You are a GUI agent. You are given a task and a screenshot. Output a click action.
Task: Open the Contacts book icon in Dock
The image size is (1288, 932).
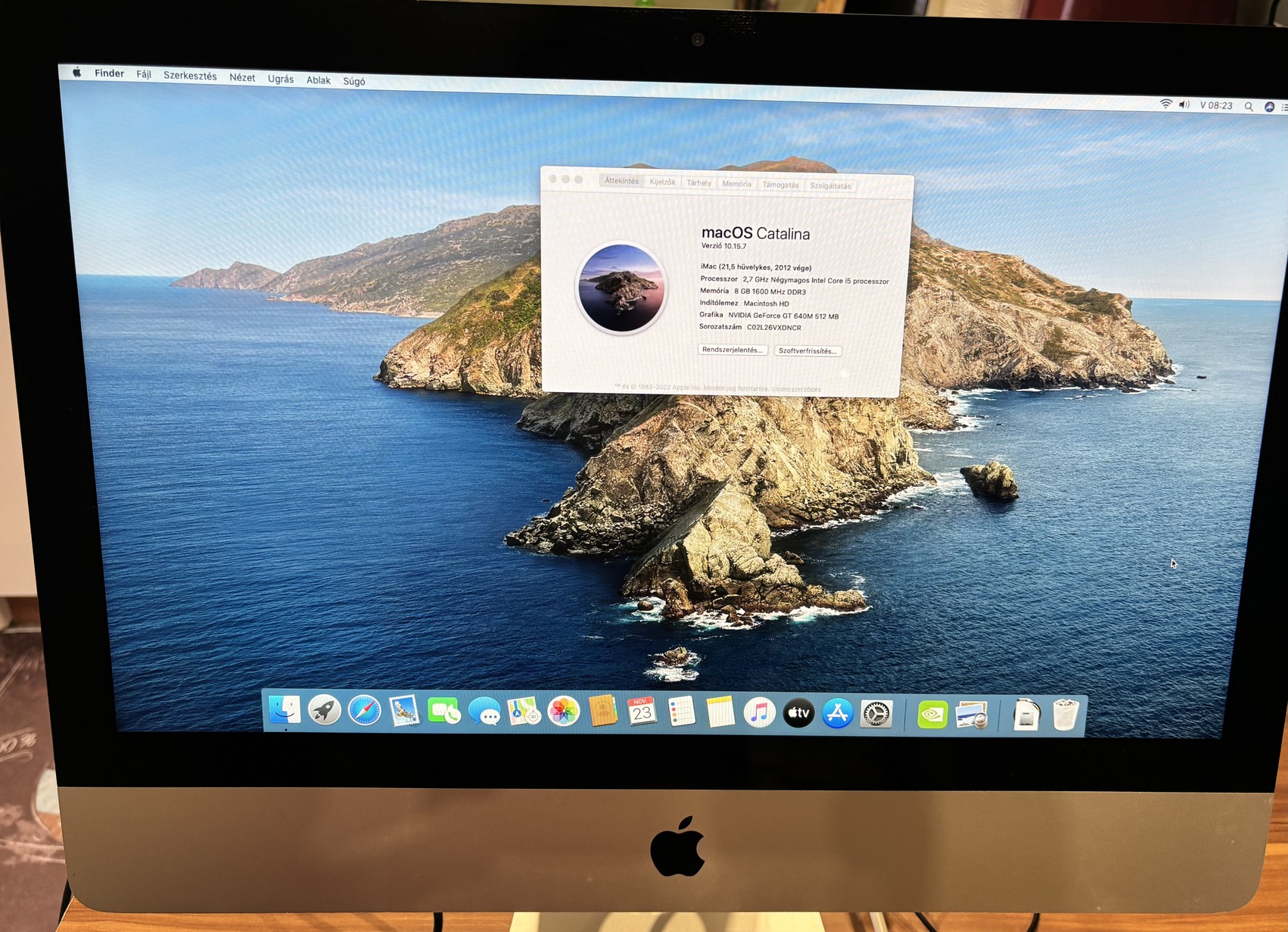pos(603,712)
